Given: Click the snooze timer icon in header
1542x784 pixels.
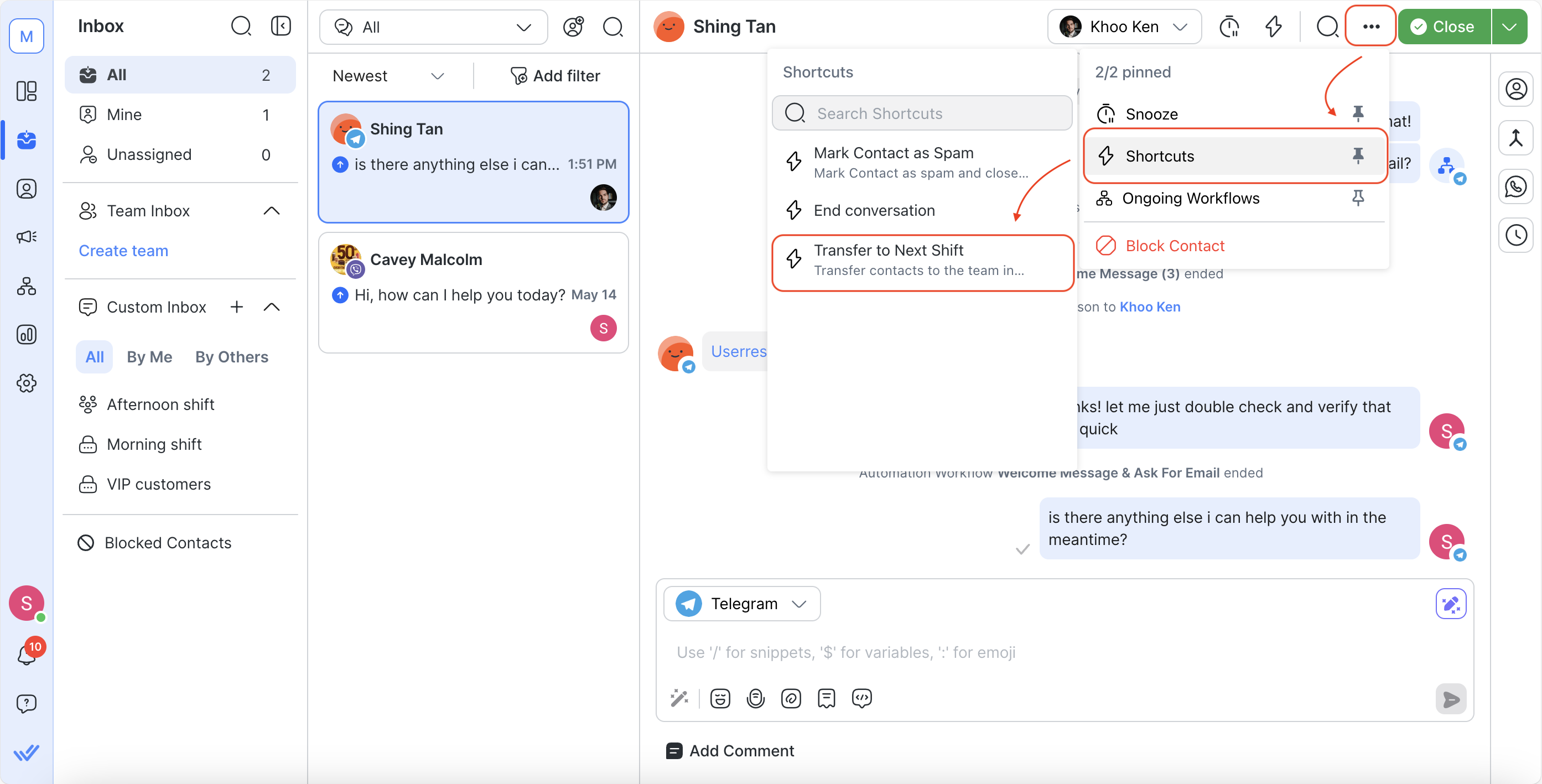Looking at the screenshot, I should tap(1228, 27).
